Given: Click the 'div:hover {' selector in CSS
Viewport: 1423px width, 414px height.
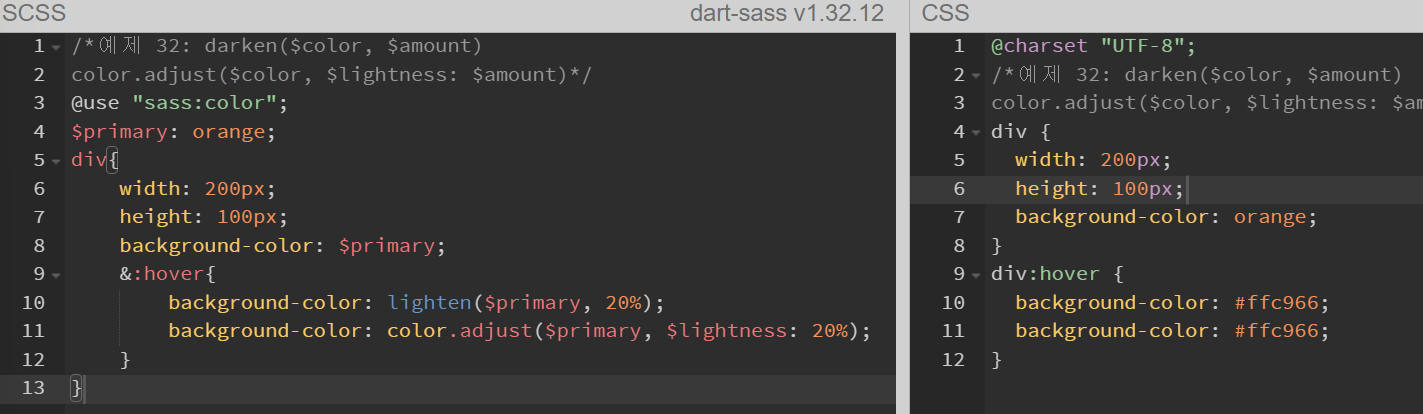Looking at the screenshot, I should [x=1057, y=274].
